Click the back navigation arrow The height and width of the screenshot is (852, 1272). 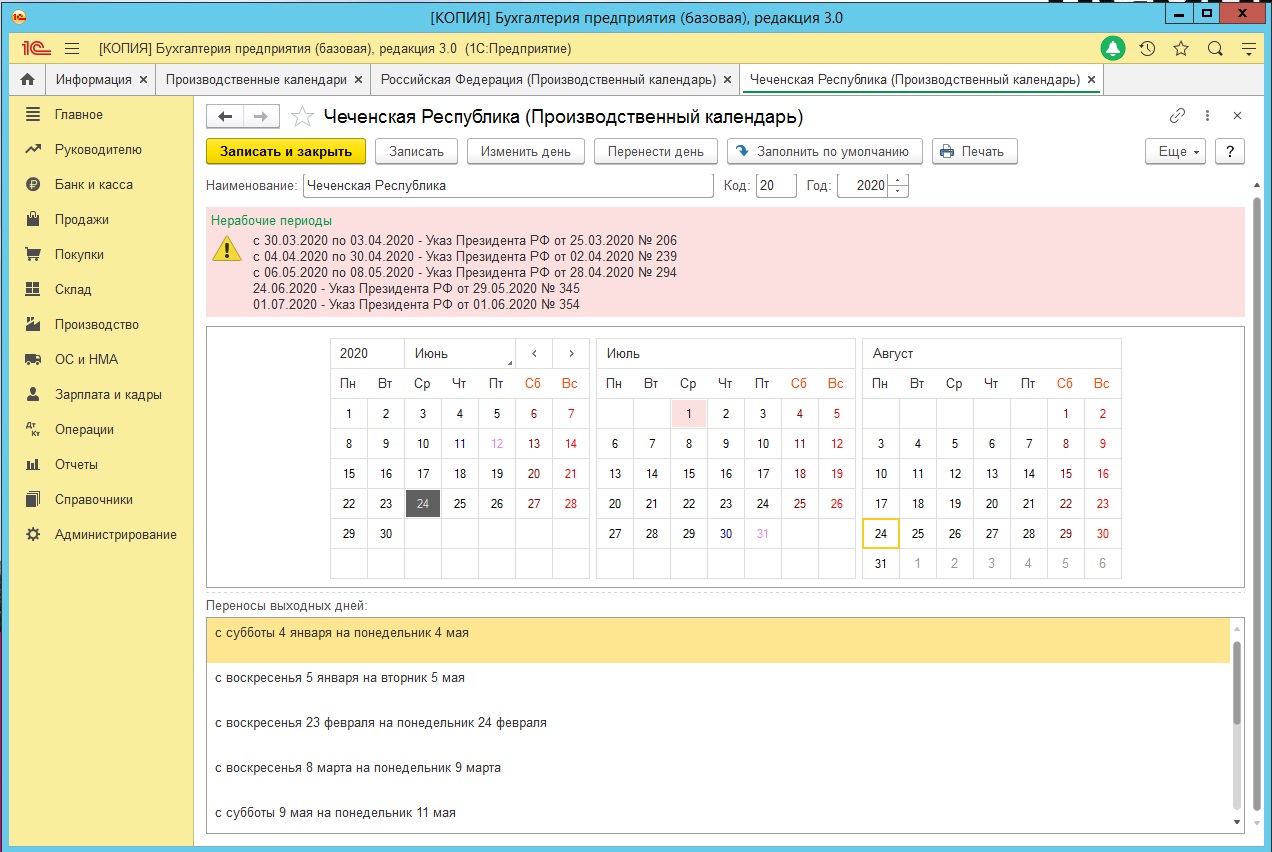225,117
